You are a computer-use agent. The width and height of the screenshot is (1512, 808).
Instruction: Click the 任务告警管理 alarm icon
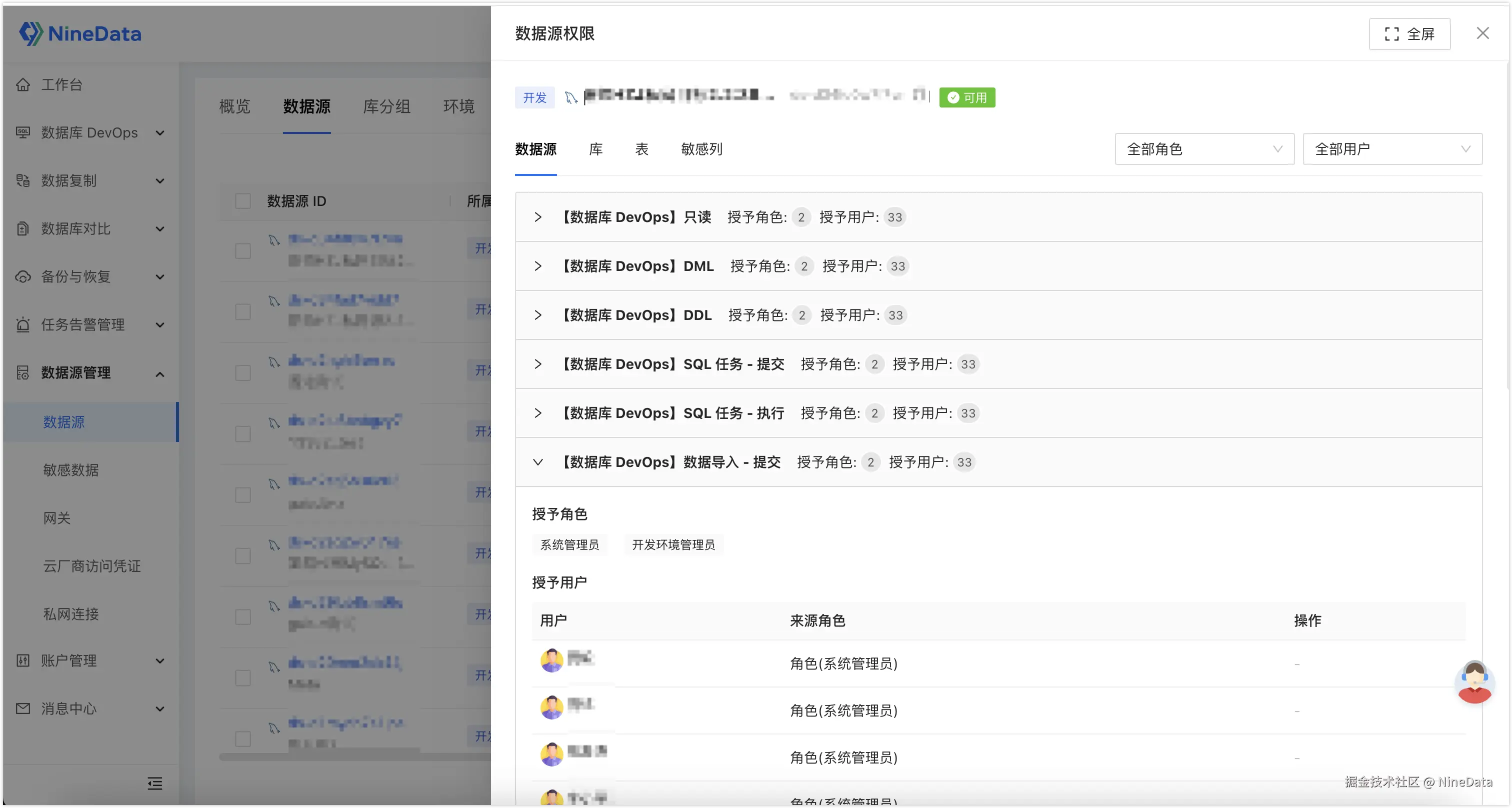(x=23, y=324)
